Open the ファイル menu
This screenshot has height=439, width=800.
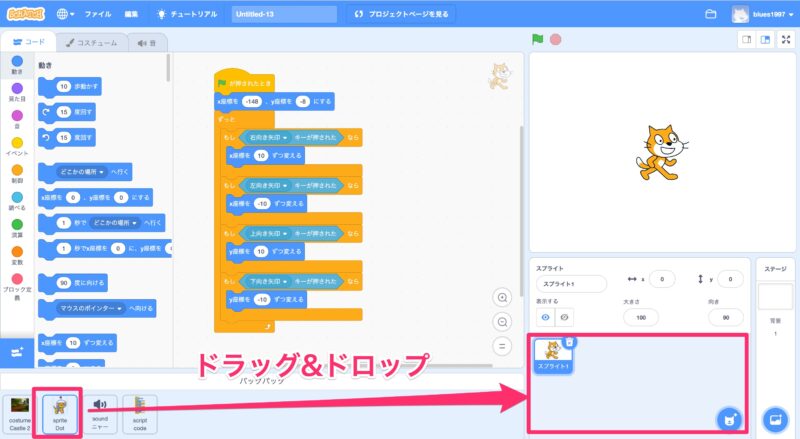coord(98,15)
